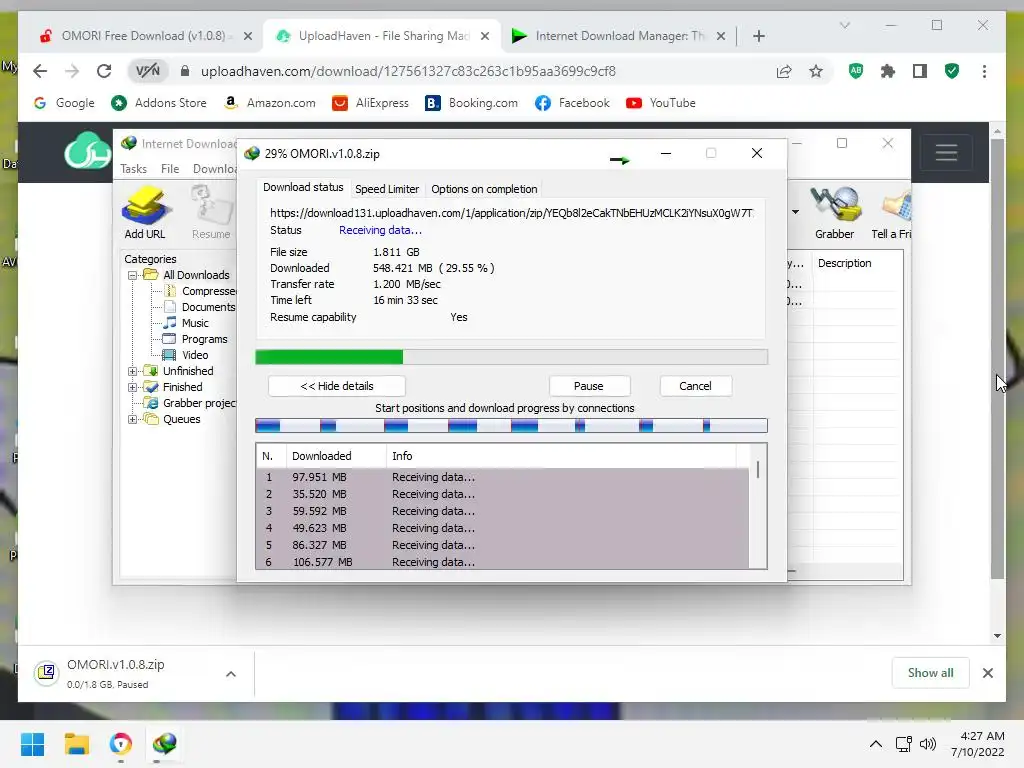Click the share page icon in address bar
Viewport: 1024px width, 768px height.
[784, 71]
